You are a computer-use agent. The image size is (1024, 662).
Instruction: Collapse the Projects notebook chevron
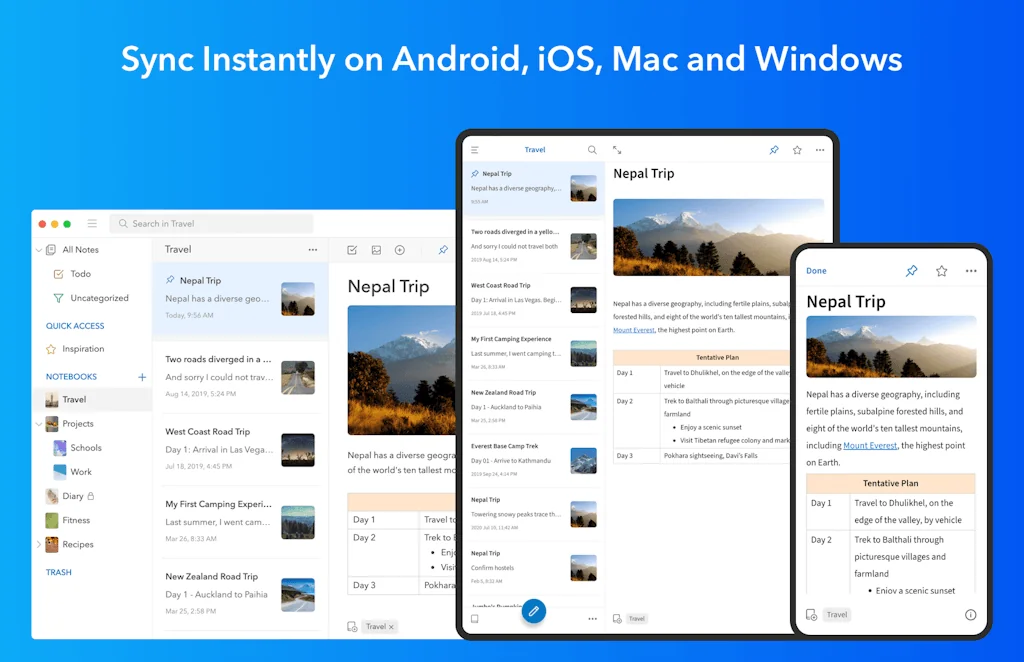click(39, 424)
